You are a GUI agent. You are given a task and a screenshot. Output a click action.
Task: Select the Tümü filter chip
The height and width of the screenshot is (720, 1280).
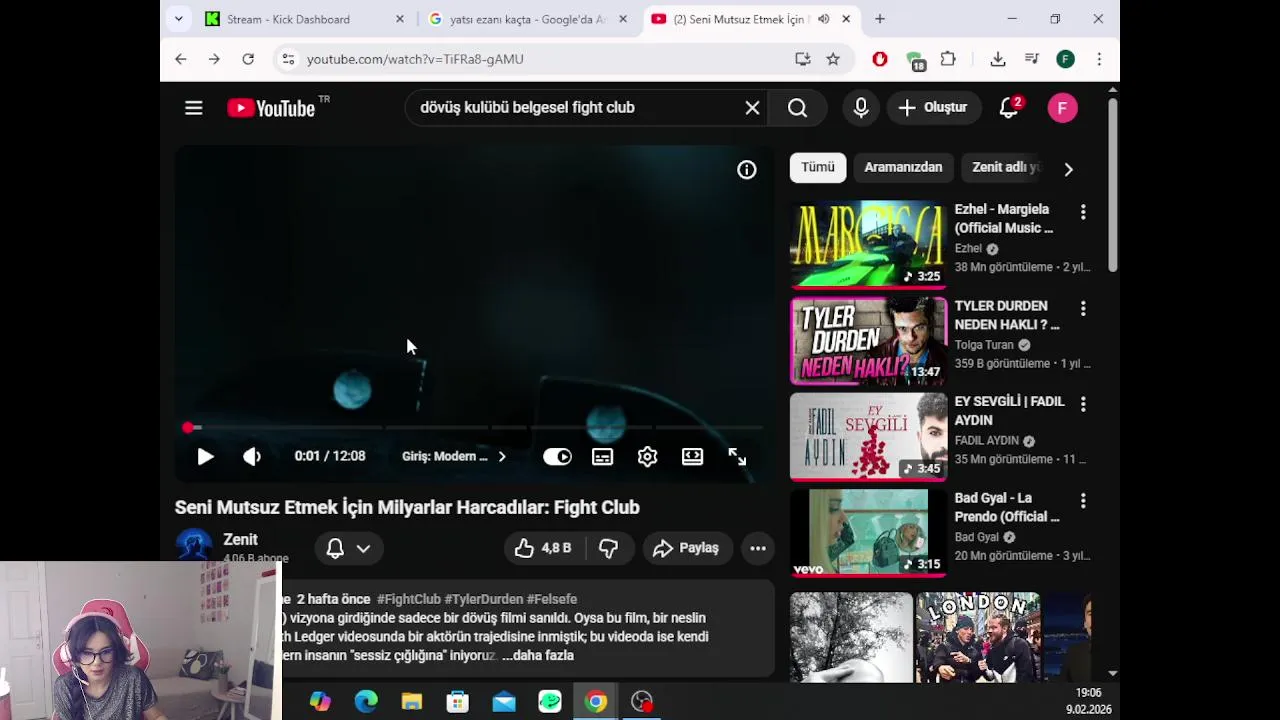tap(817, 168)
